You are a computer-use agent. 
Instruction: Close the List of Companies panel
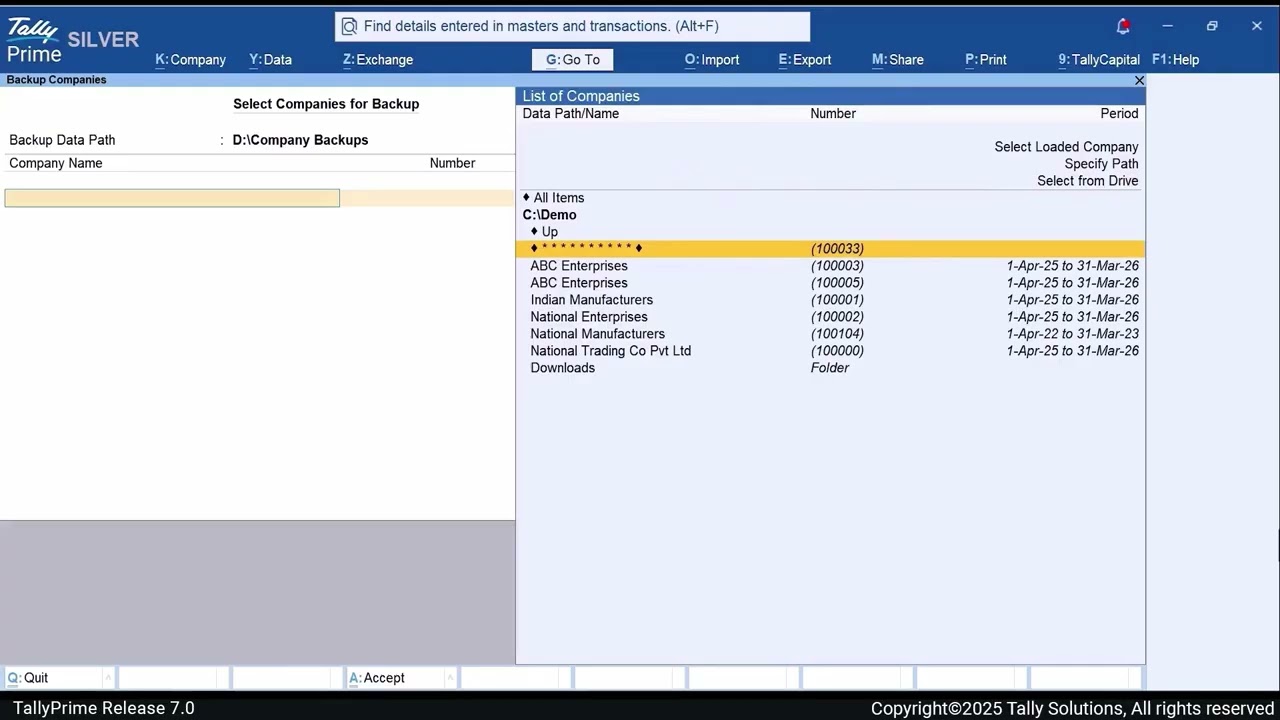click(x=1139, y=80)
